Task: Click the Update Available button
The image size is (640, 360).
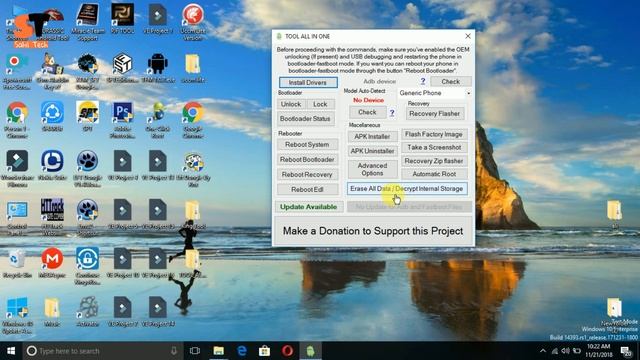Action: tap(309, 207)
